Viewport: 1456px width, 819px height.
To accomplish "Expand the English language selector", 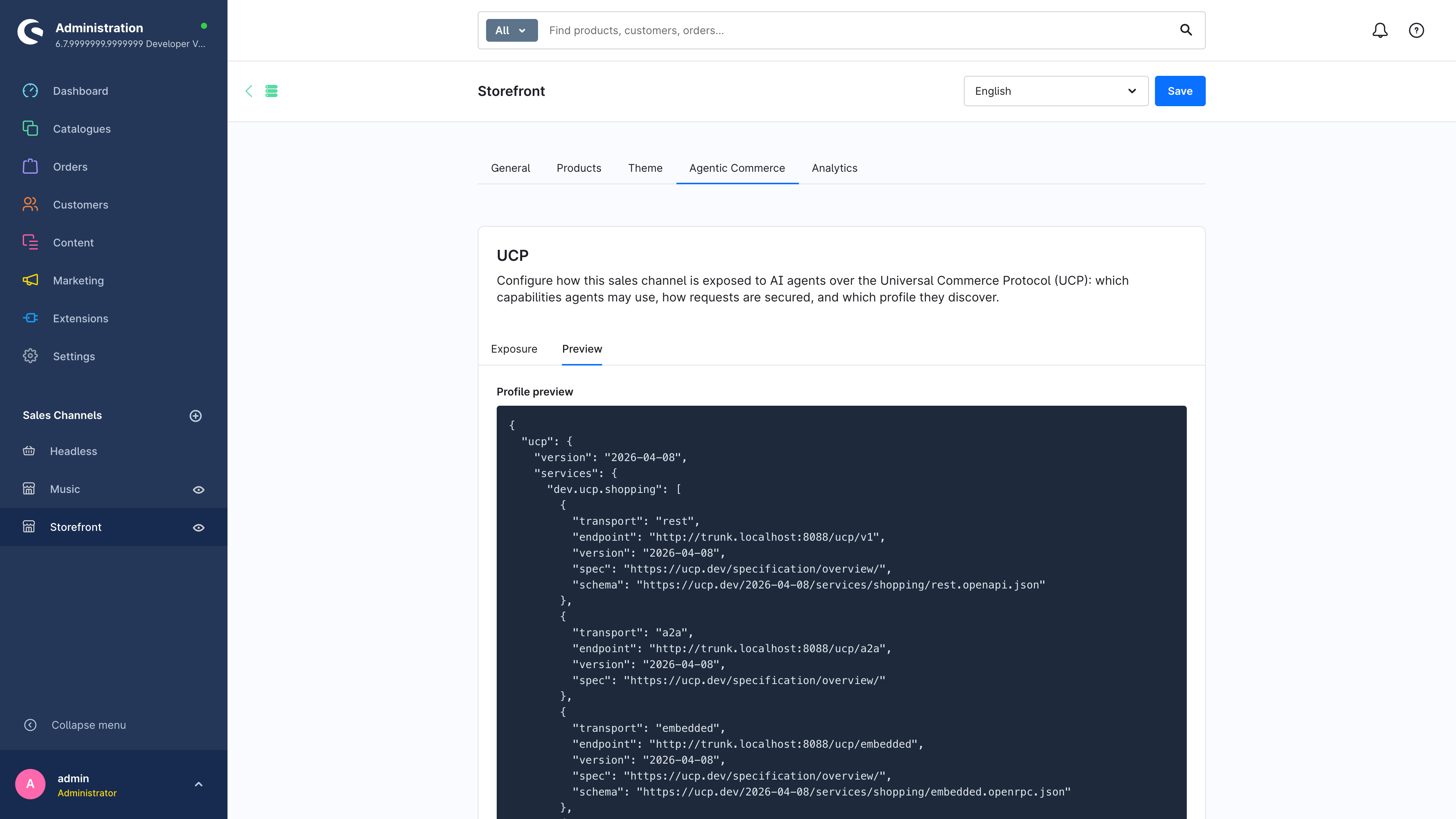I will (1056, 91).
